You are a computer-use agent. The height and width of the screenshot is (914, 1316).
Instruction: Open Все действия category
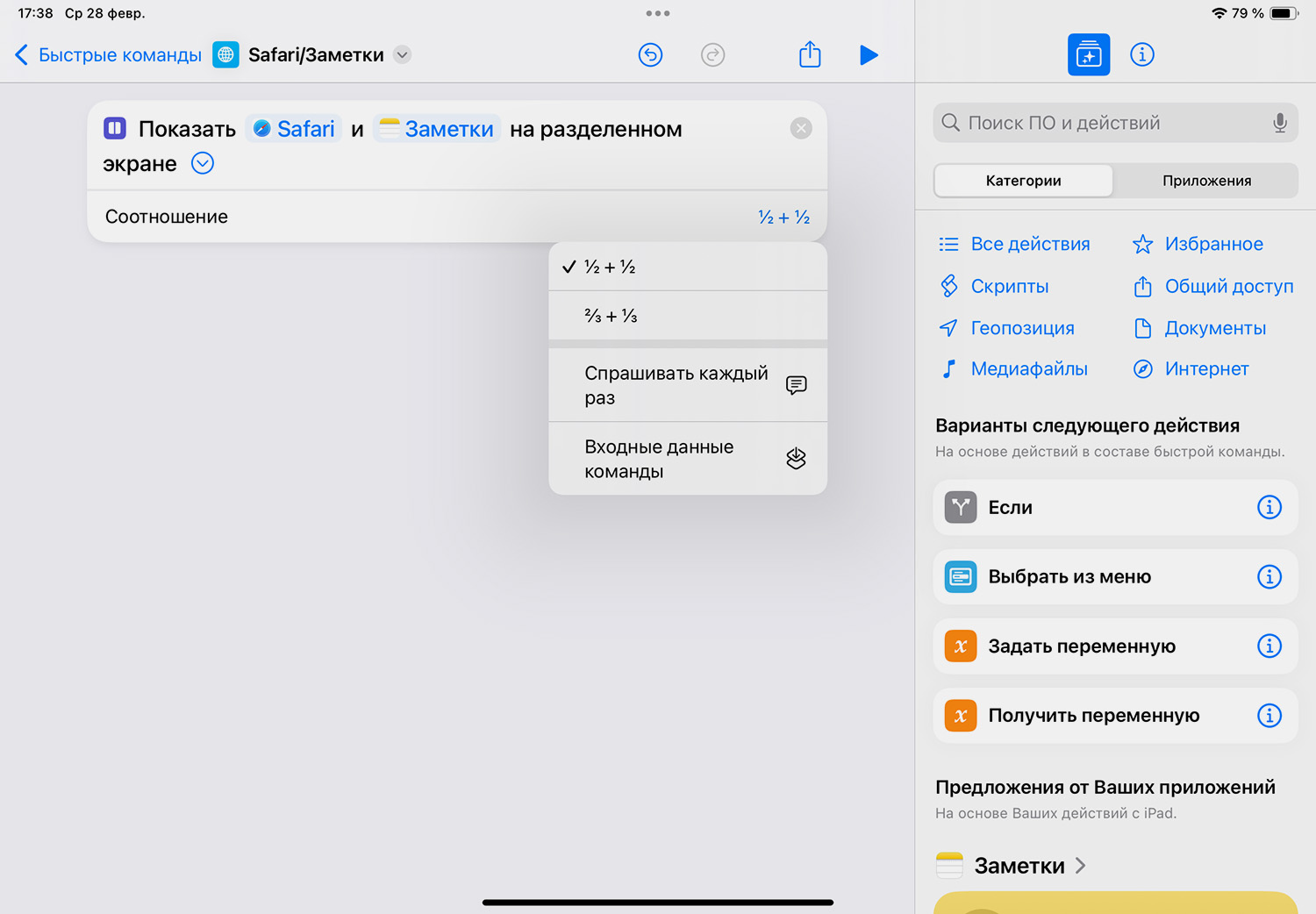coord(1014,244)
